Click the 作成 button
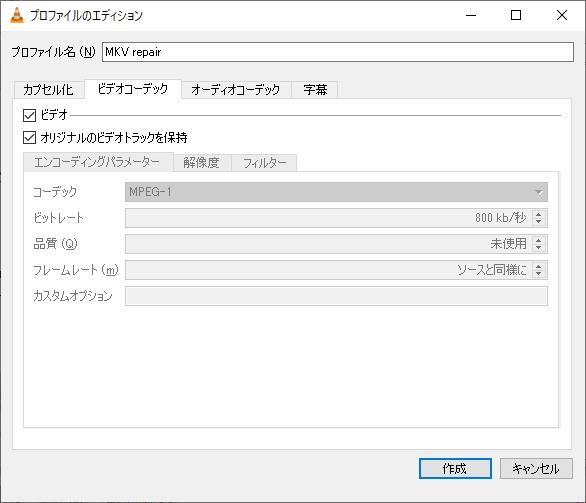Screen dimensions: 586x503 coord(455,469)
